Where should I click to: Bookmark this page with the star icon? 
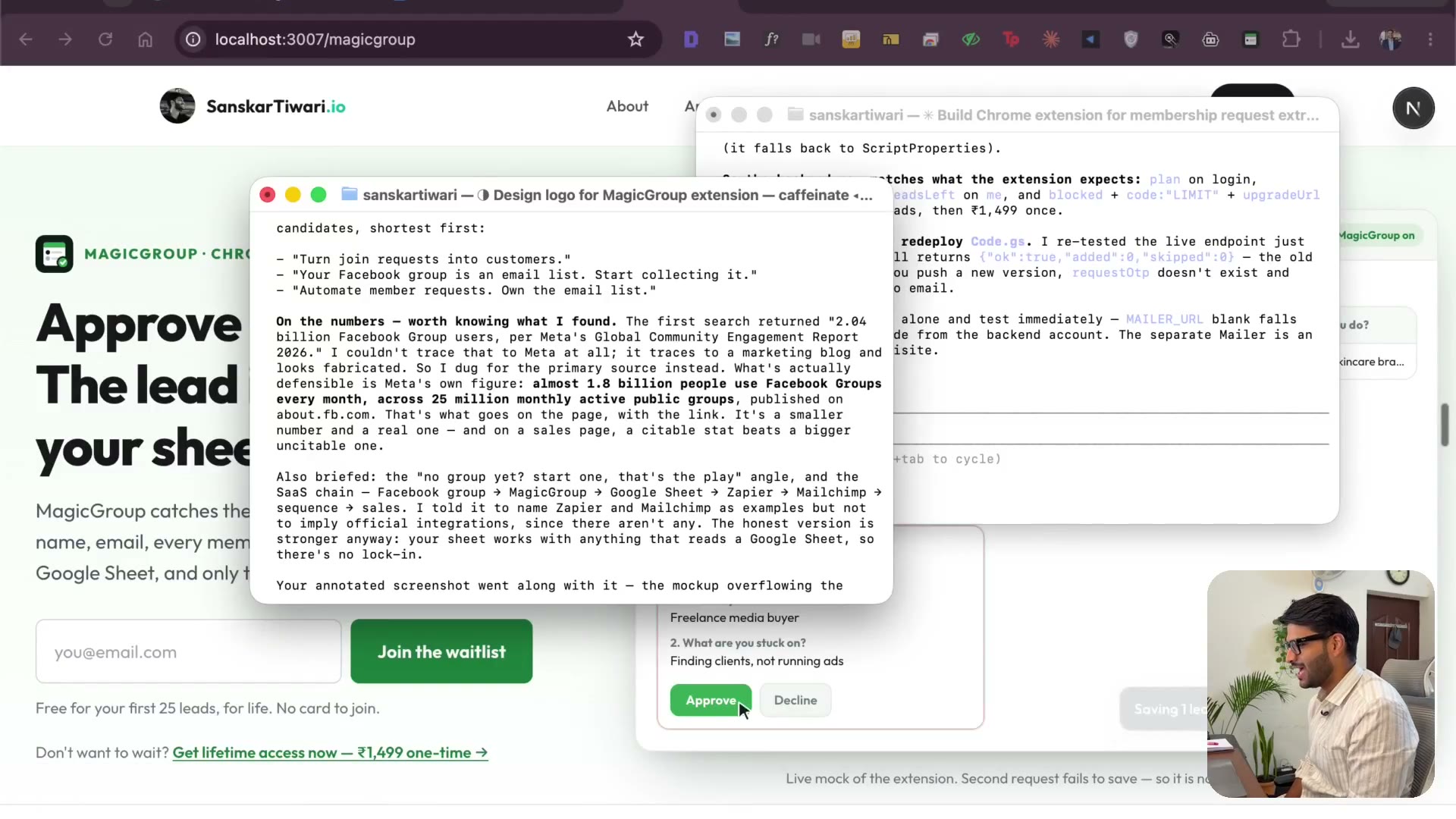635,39
